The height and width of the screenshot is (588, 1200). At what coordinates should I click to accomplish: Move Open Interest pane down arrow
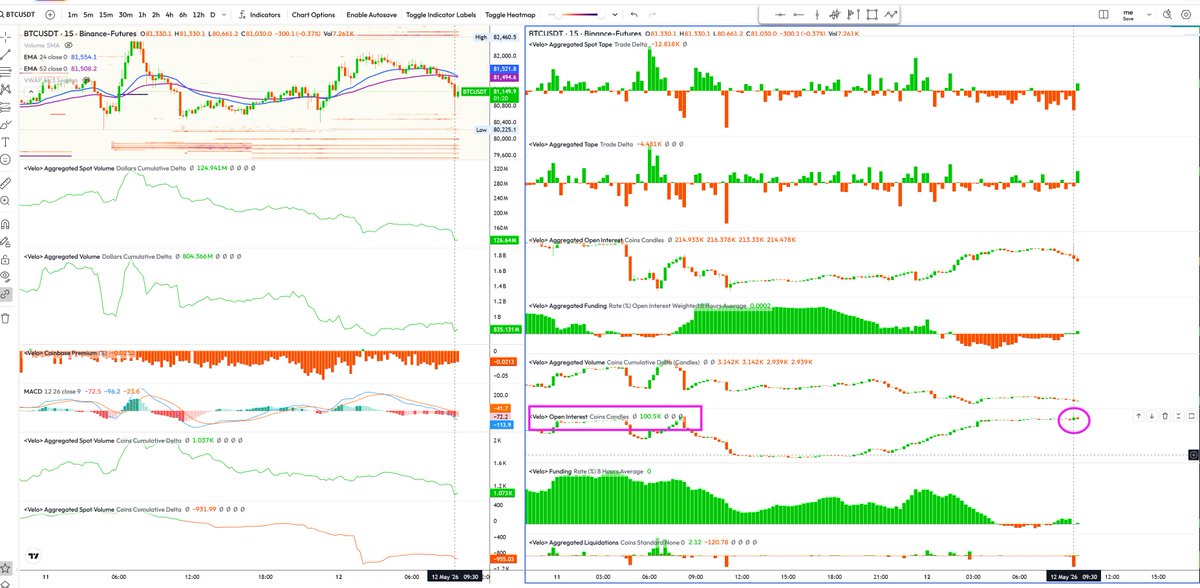point(1151,416)
